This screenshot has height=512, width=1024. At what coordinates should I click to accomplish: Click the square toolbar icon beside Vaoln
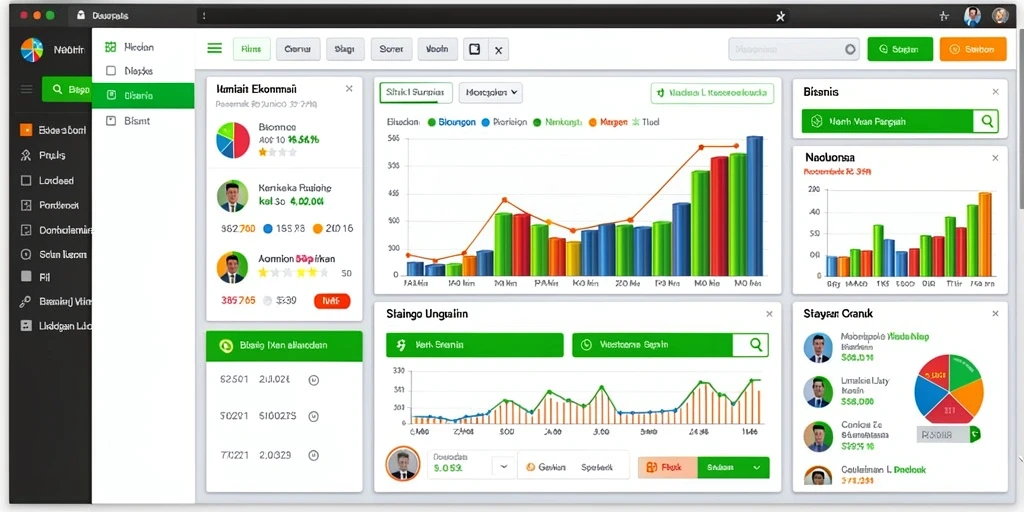[475, 49]
